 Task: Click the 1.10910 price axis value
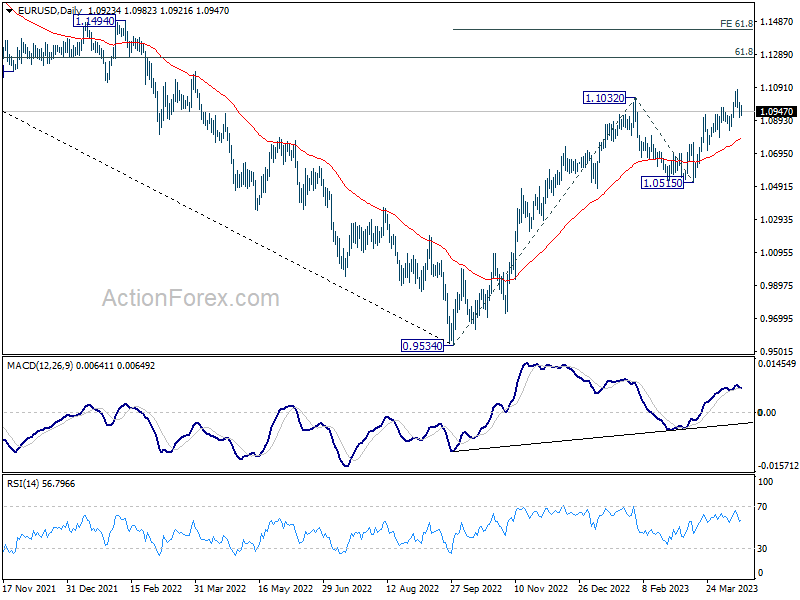(777, 88)
